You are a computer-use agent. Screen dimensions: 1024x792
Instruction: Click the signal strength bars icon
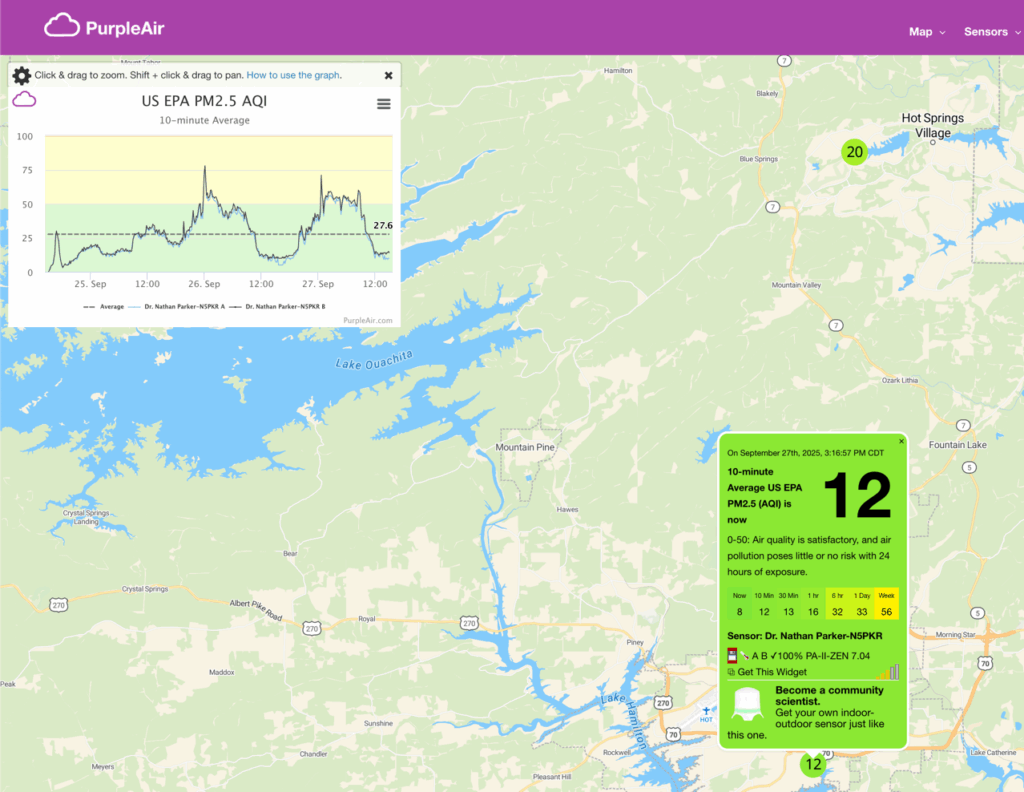tap(888, 672)
